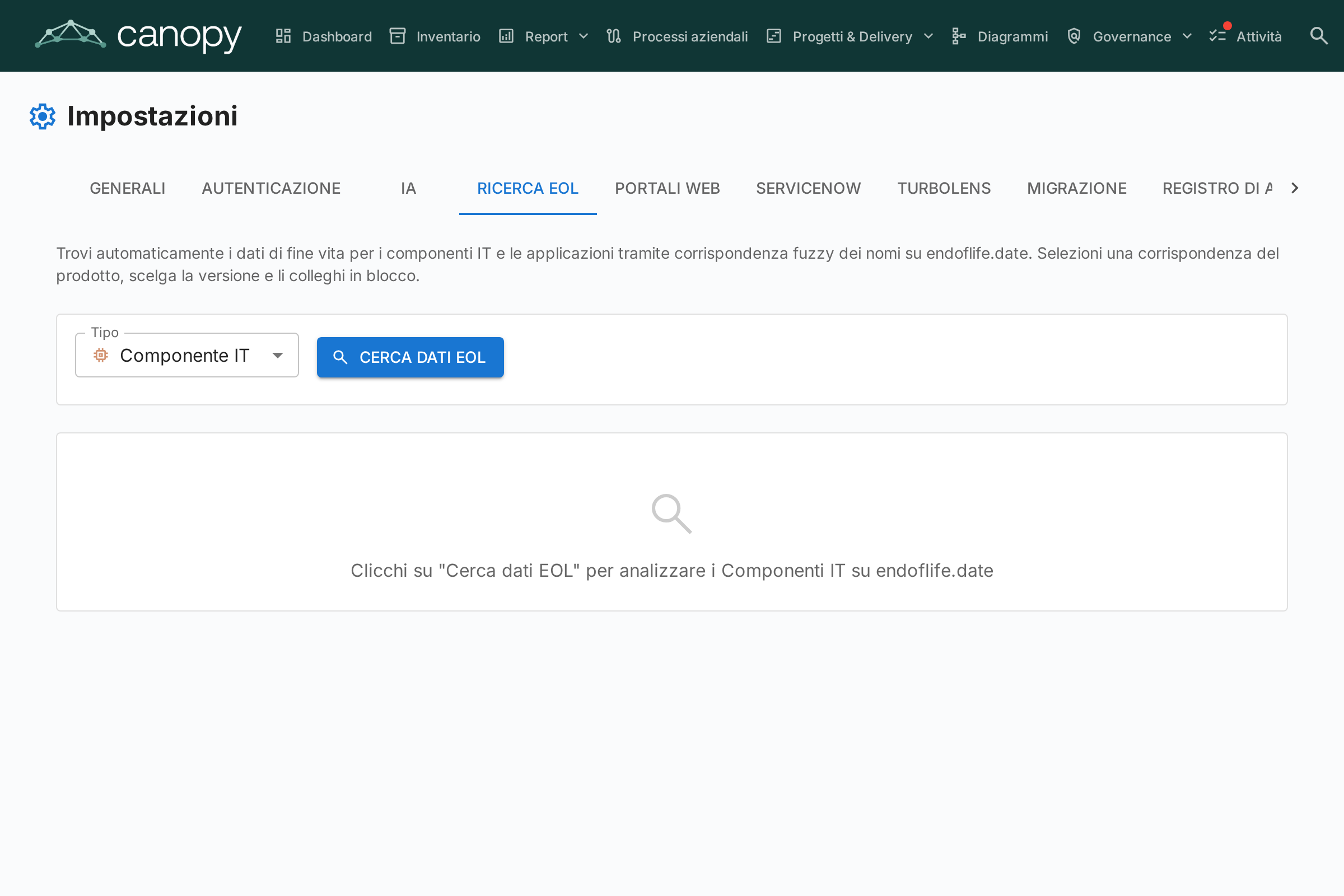Click the "Componente IT" selected value
1344x896 pixels.
pyautogui.click(x=185, y=356)
